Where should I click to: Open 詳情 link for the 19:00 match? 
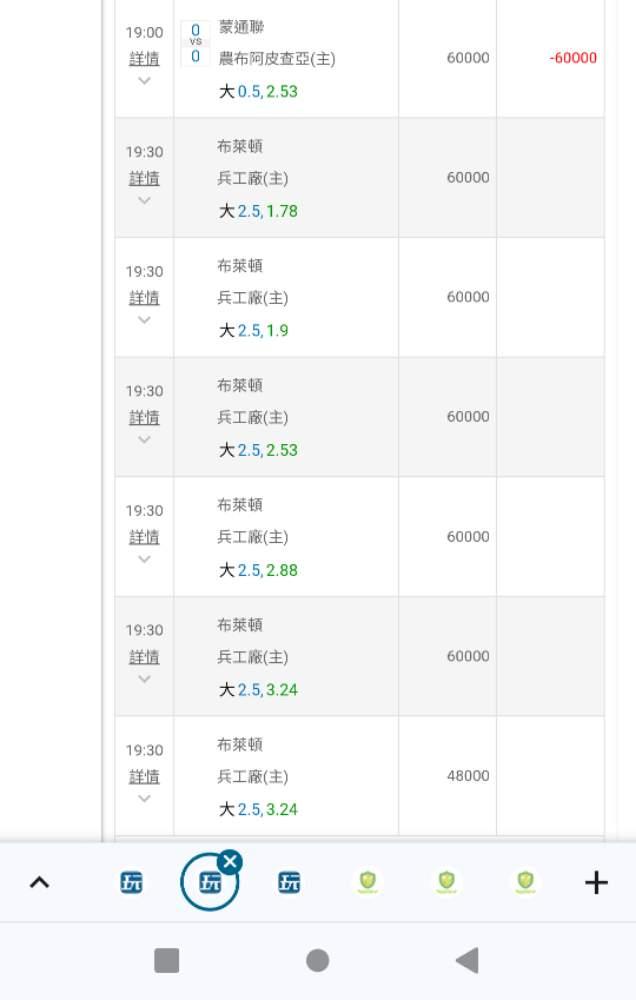[144, 59]
